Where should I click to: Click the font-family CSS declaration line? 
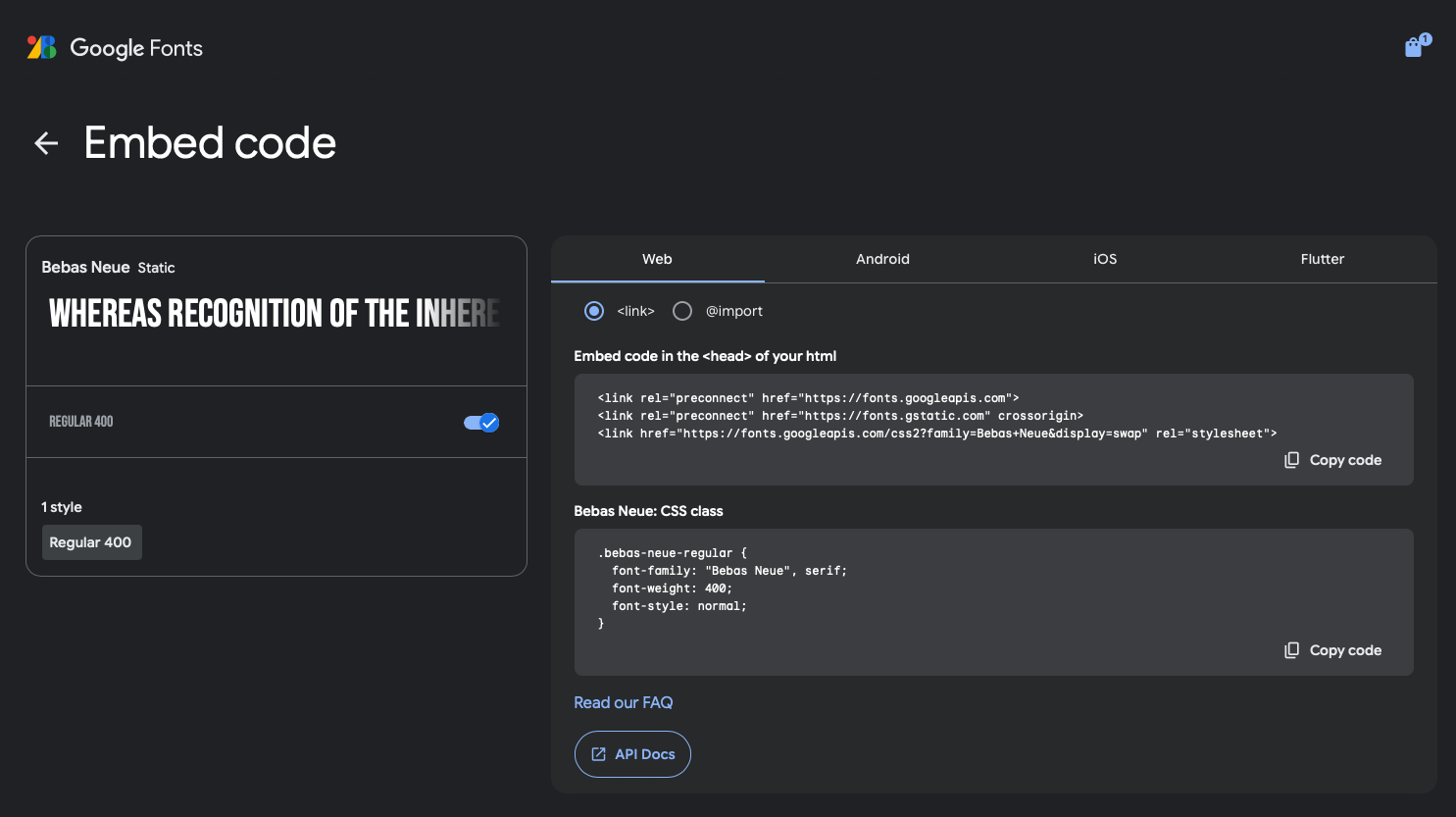(x=729, y=571)
